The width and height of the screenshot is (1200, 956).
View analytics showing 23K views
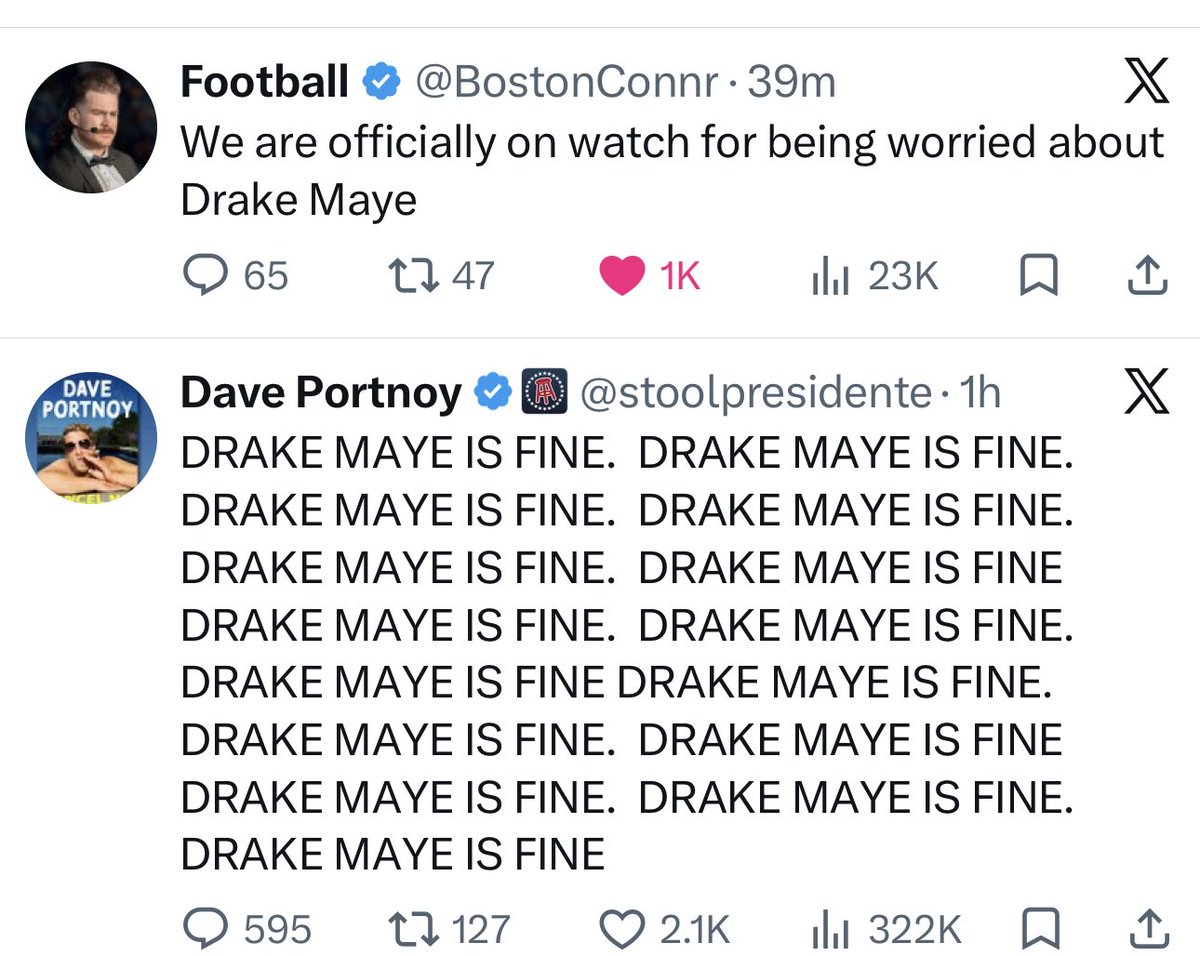coord(874,276)
